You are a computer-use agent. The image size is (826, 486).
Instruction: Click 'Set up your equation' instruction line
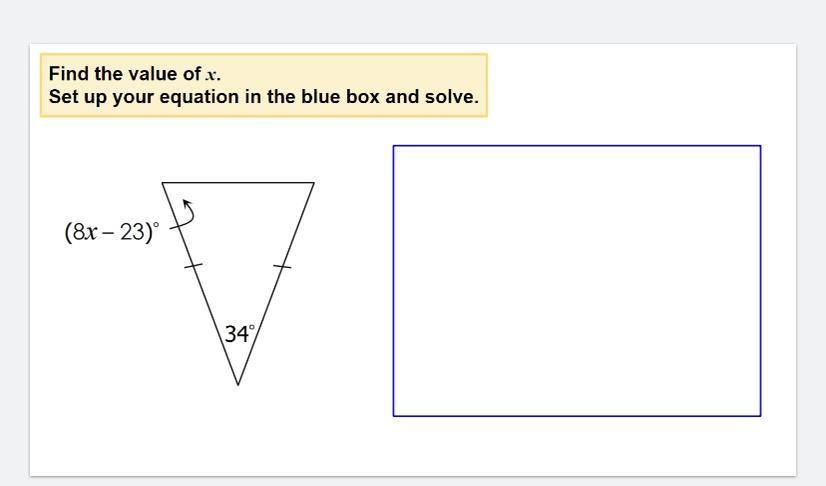coord(263,98)
